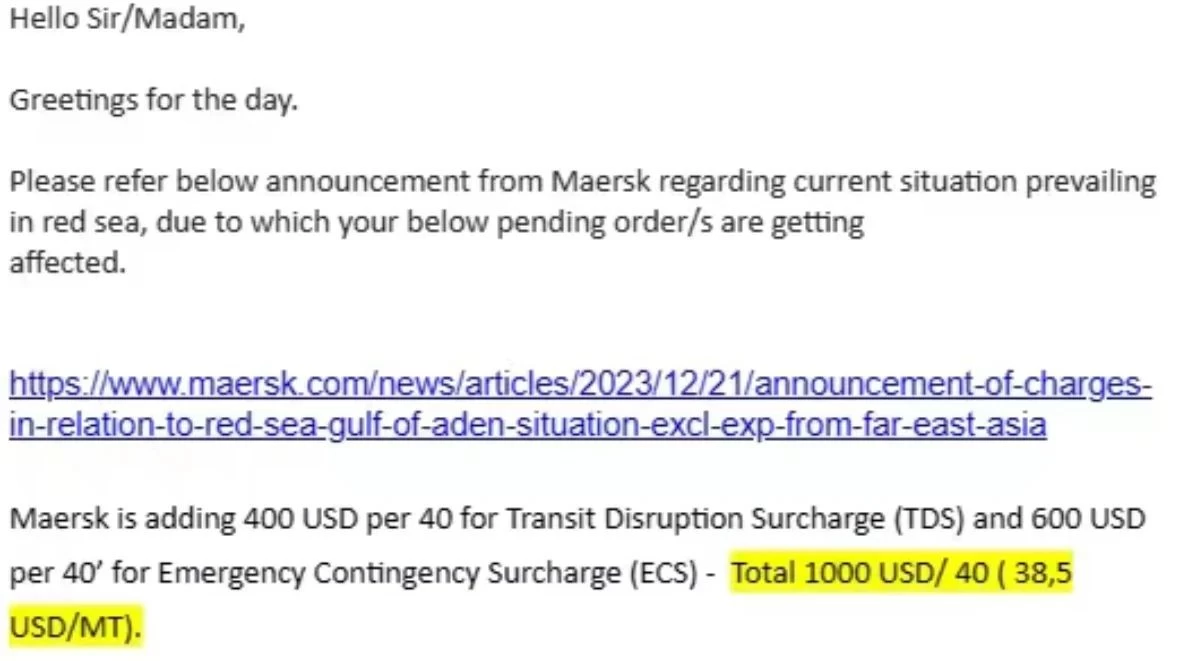Click the word "affected."

point(68,263)
